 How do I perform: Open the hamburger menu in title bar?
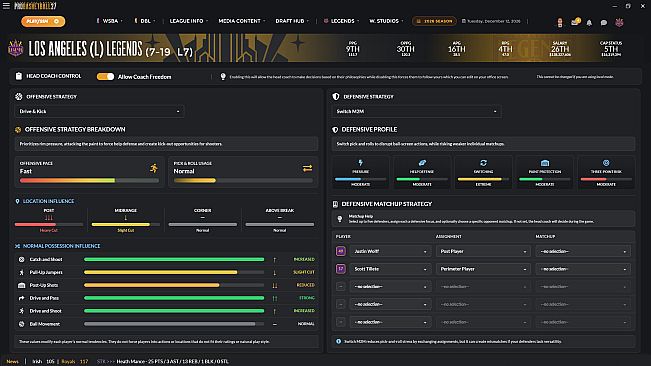(6, 6)
